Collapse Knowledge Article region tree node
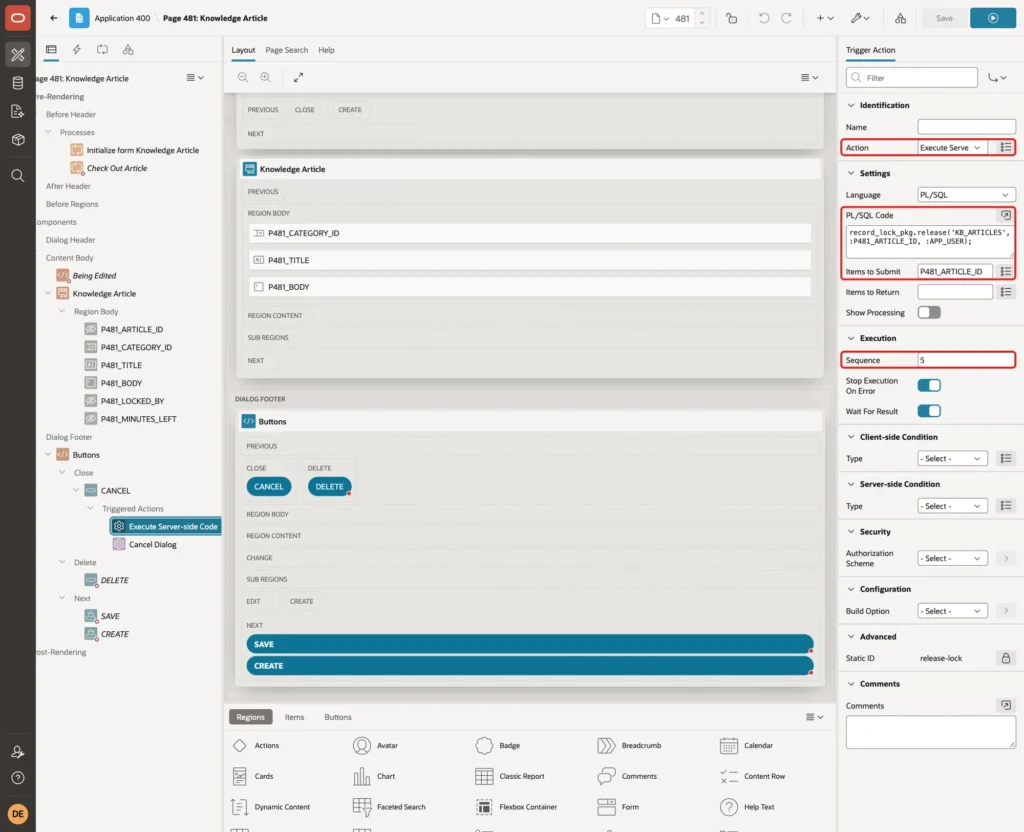 click(48, 293)
